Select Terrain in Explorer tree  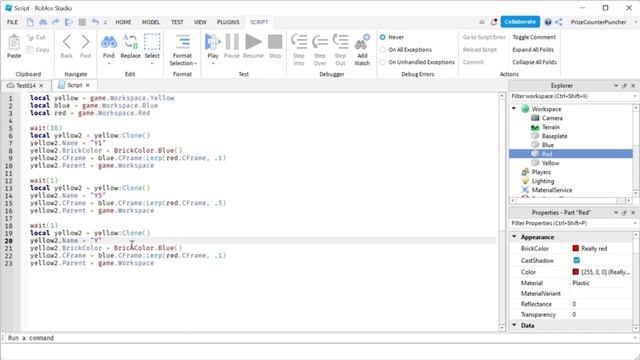tap(551, 127)
